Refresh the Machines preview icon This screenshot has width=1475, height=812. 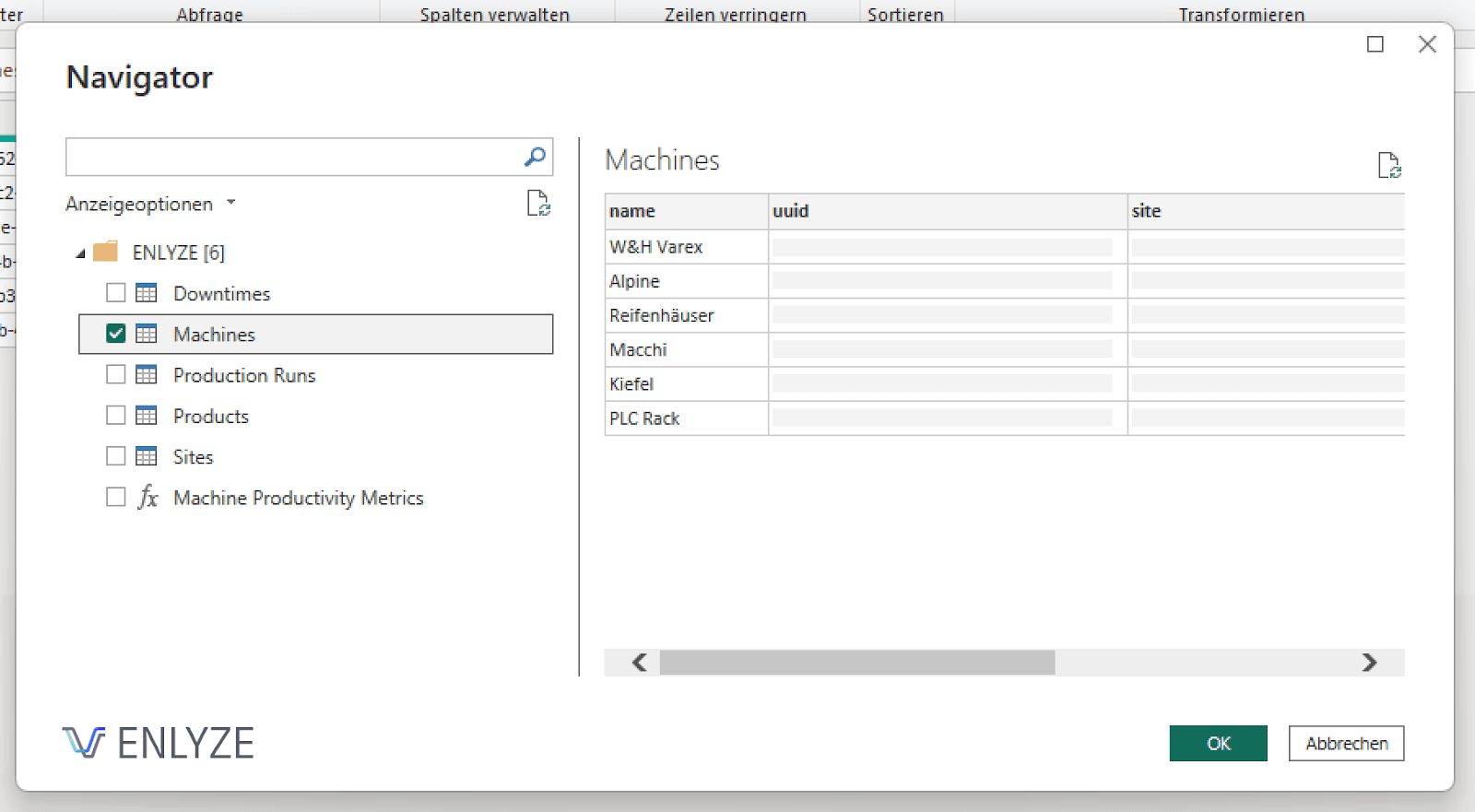pos(1389,165)
